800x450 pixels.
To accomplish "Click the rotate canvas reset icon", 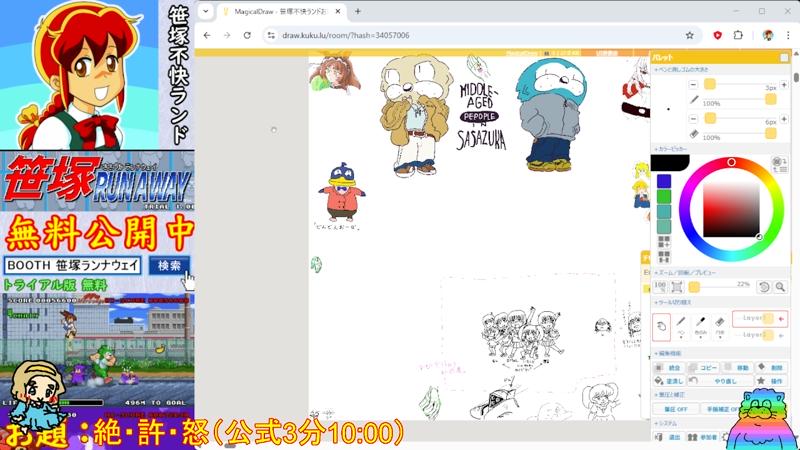I will click(x=764, y=287).
